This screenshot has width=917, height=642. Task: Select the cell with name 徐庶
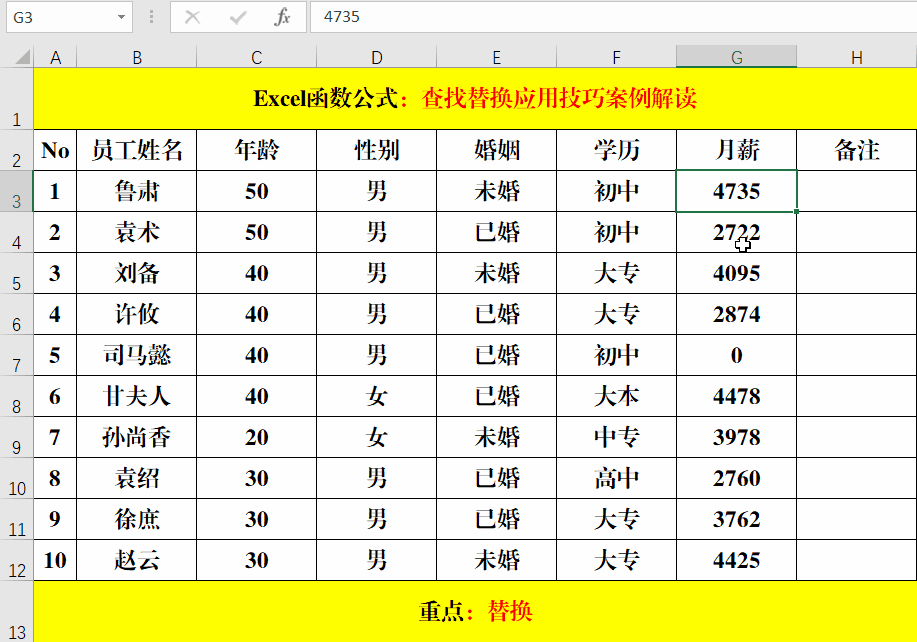[137, 519]
